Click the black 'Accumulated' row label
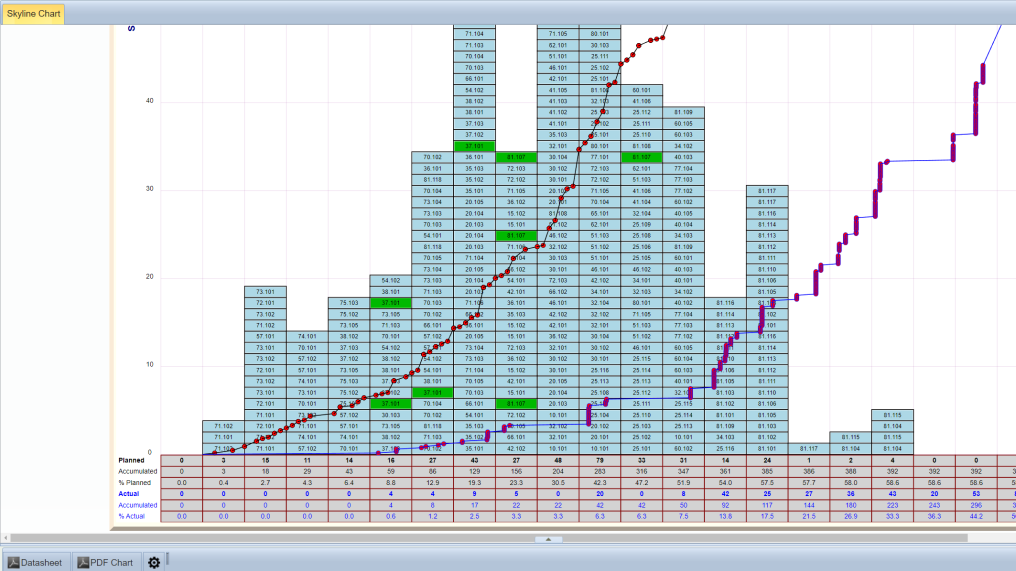The width and height of the screenshot is (1016, 571). pos(137,471)
